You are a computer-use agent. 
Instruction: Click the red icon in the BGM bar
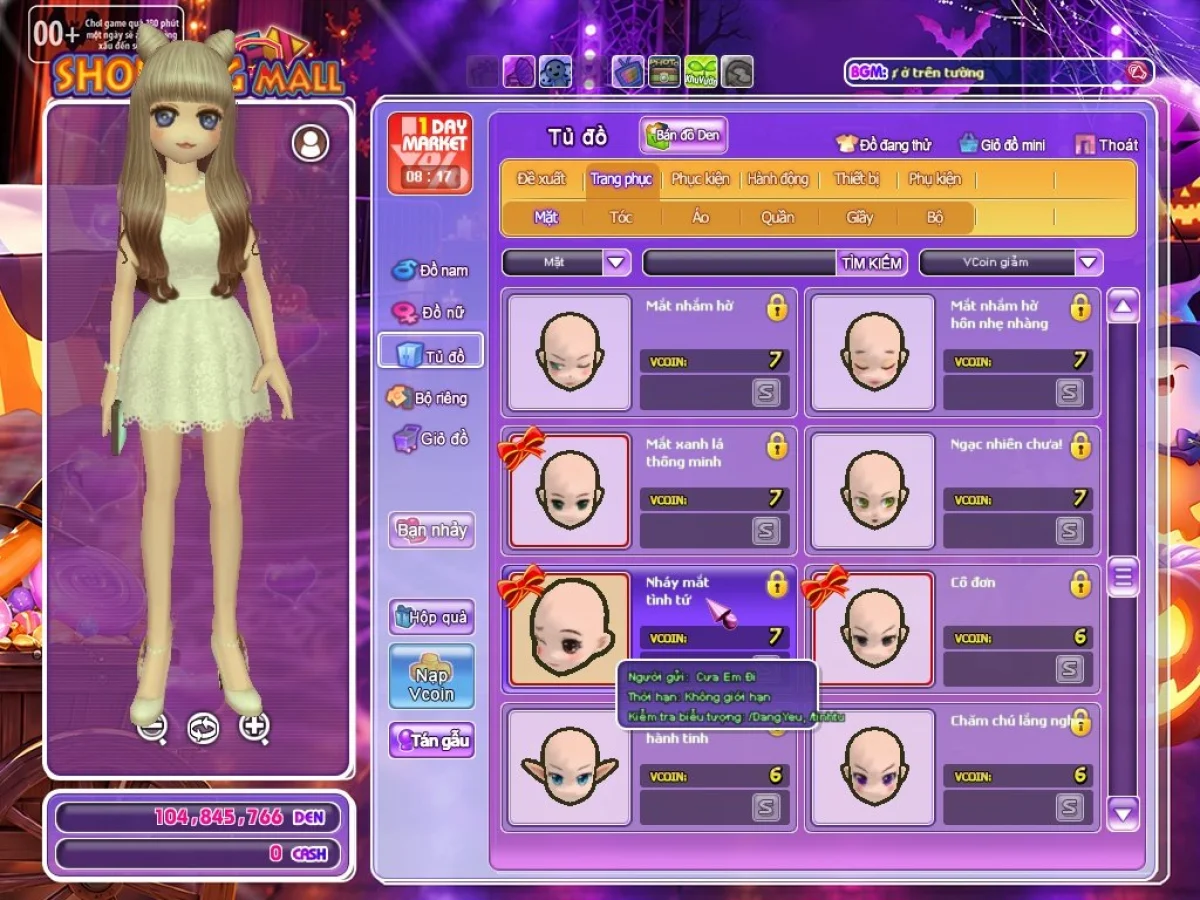point(1137,72)
